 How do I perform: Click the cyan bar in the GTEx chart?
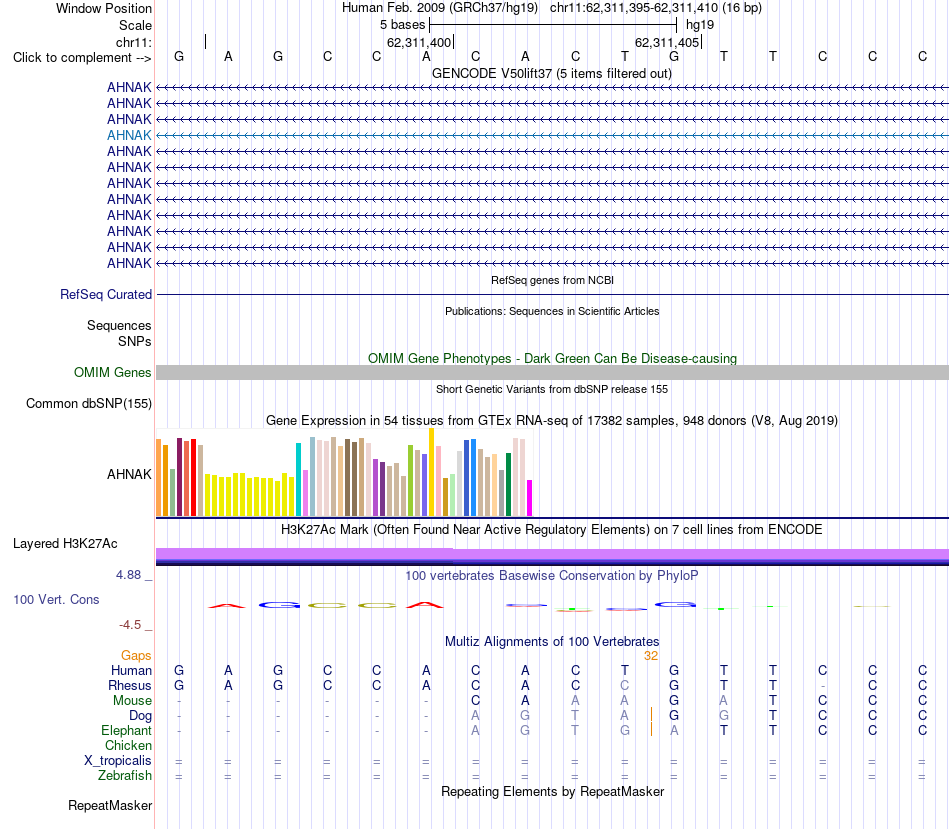[298, 480]
